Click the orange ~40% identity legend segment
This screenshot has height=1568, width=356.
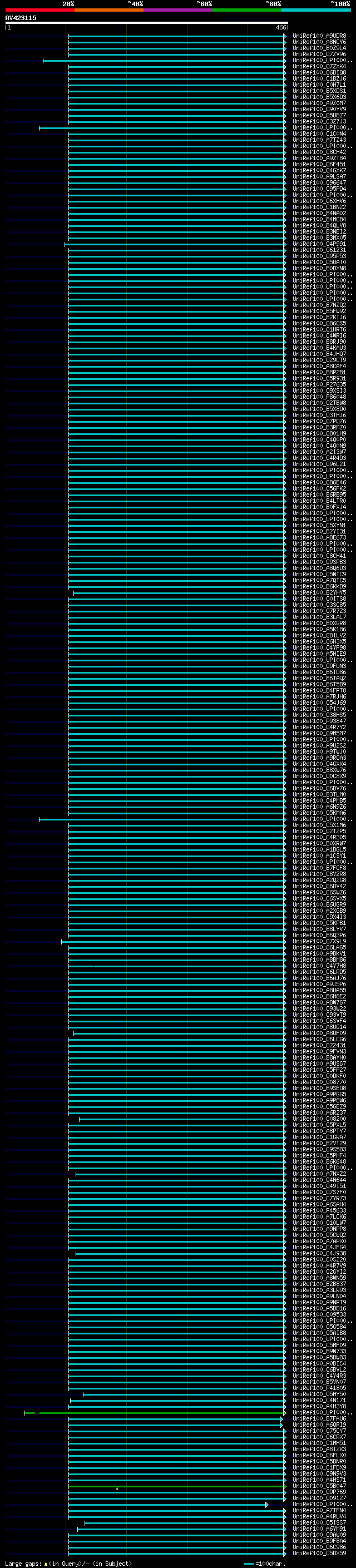(109, 10)
